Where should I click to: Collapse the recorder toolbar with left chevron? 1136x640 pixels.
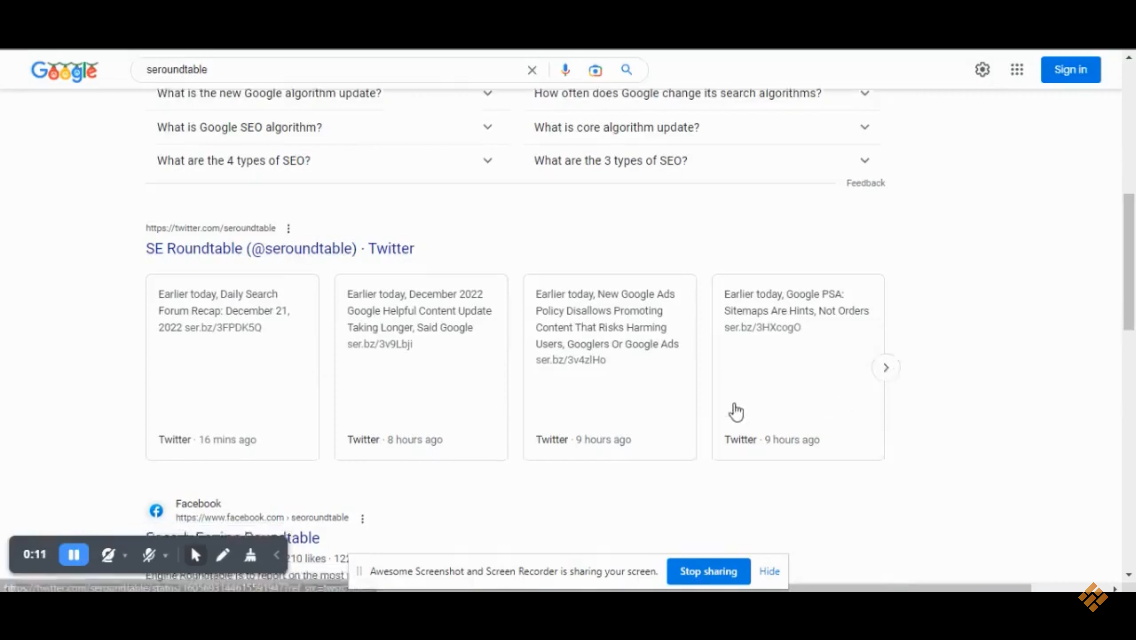[277, 555]
